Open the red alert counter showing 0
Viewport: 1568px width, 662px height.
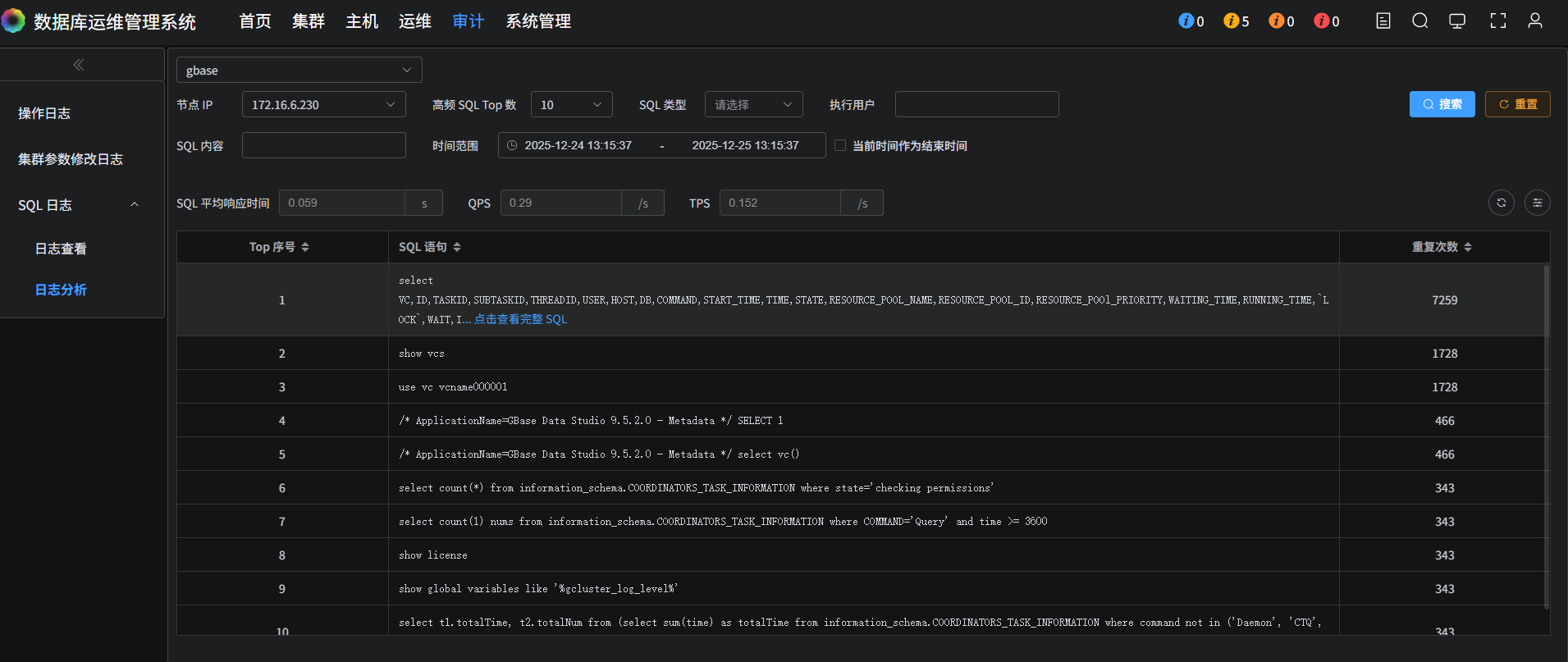click(x=1327, y=21)
